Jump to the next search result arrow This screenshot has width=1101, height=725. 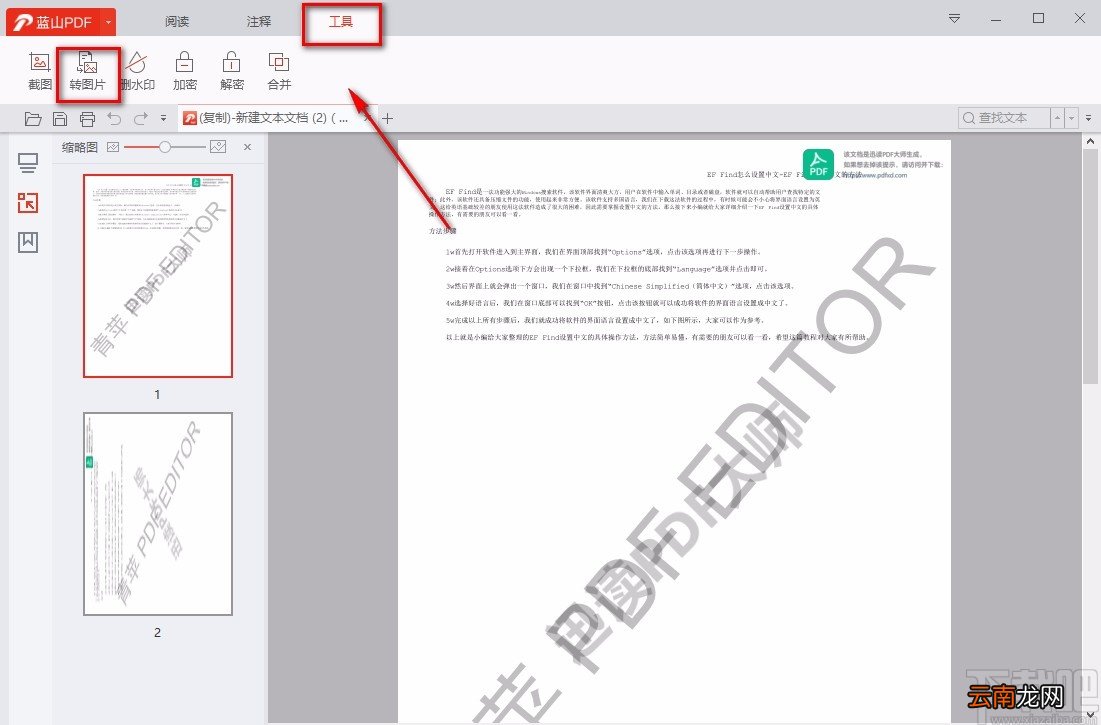[x=1072, y=118]
